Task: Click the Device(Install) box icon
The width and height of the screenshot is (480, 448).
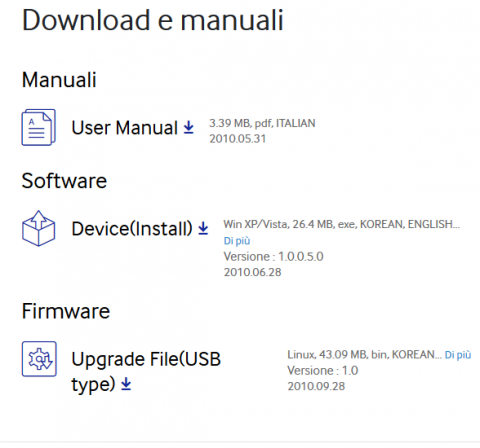Action: (x=39, y=228)
